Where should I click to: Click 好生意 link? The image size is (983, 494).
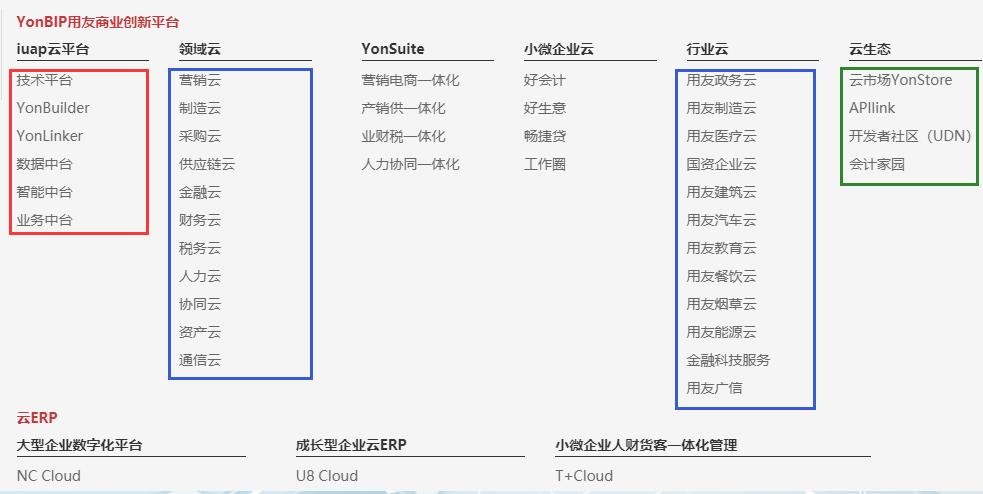[x=545, y=108]
